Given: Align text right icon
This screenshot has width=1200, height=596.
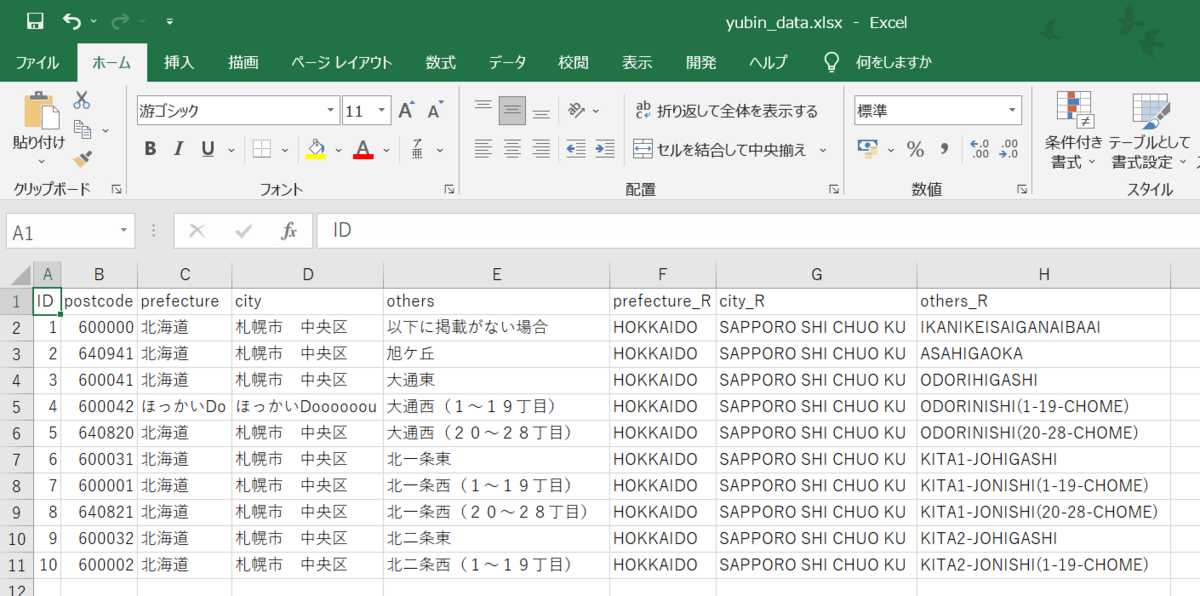Looking at the screenshot, I should click(541, 149).
